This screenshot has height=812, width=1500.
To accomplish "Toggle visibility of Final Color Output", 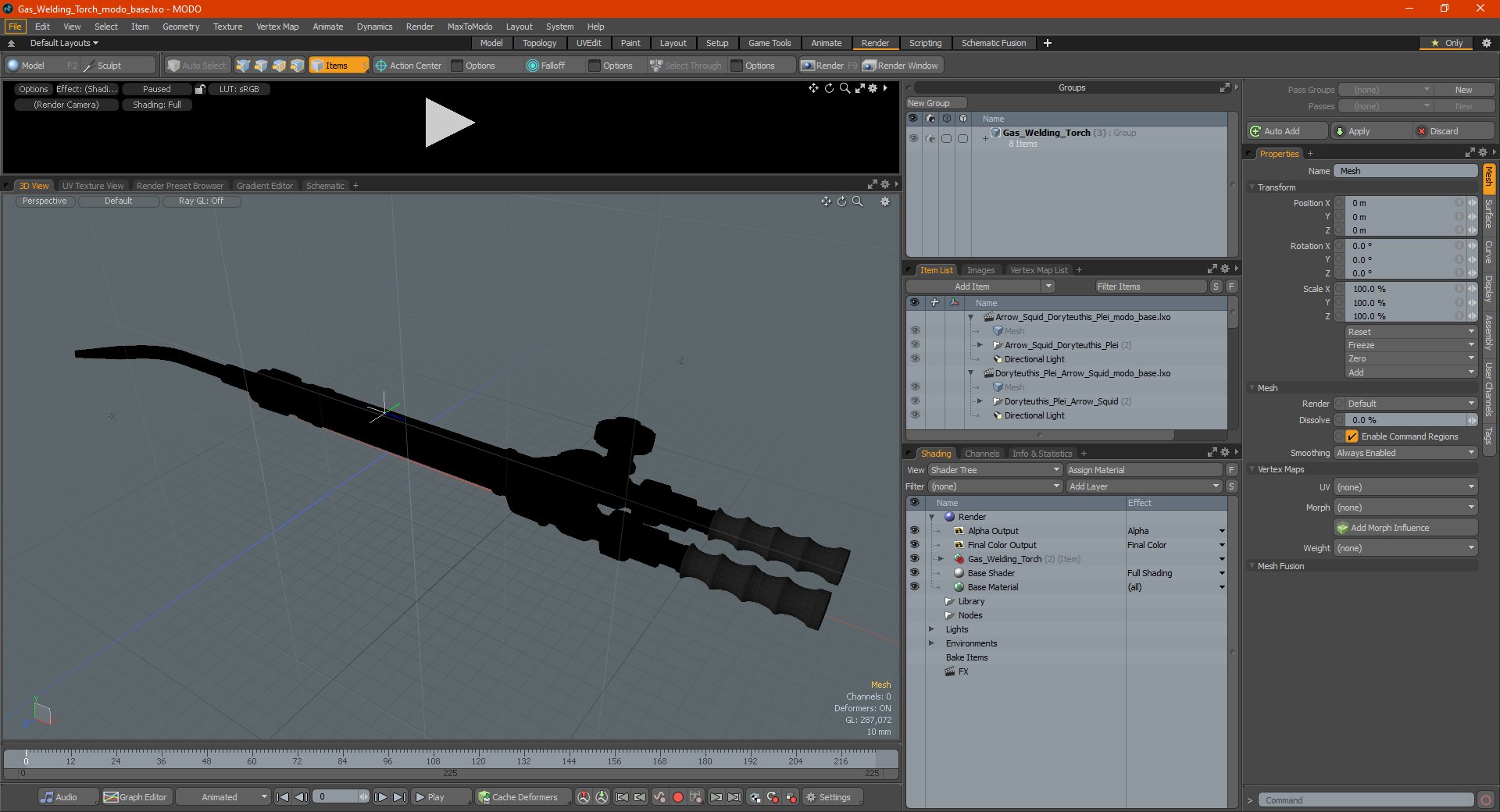I will click(914, 545).
